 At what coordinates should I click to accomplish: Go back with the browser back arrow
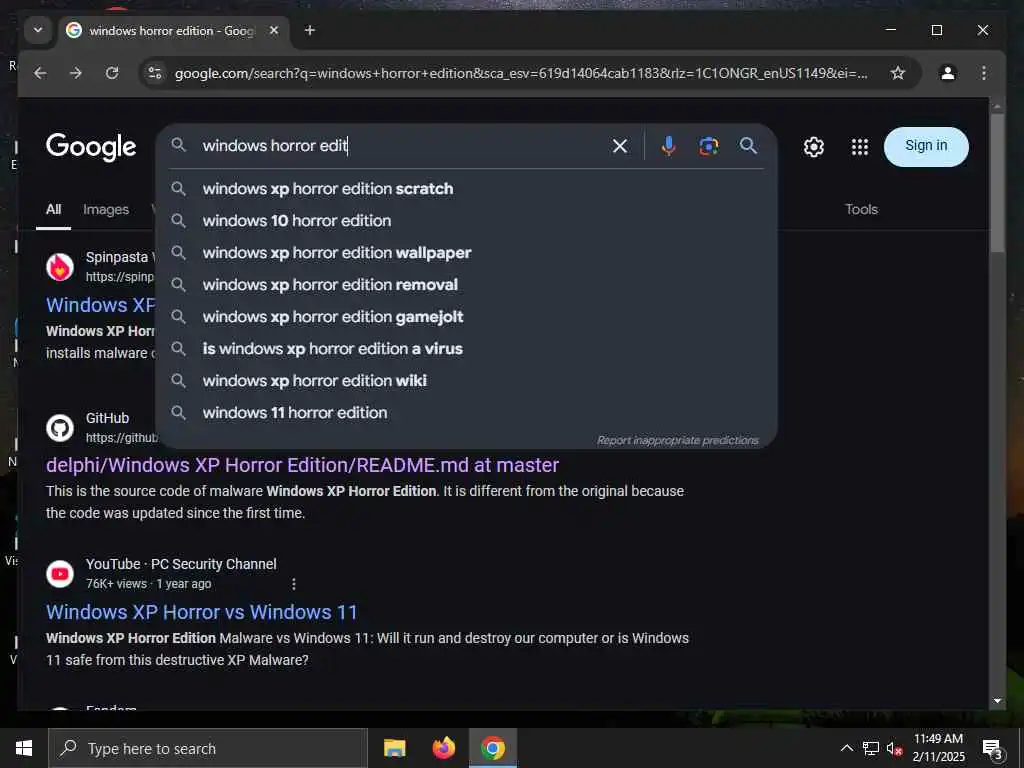(x=40, y=73)
